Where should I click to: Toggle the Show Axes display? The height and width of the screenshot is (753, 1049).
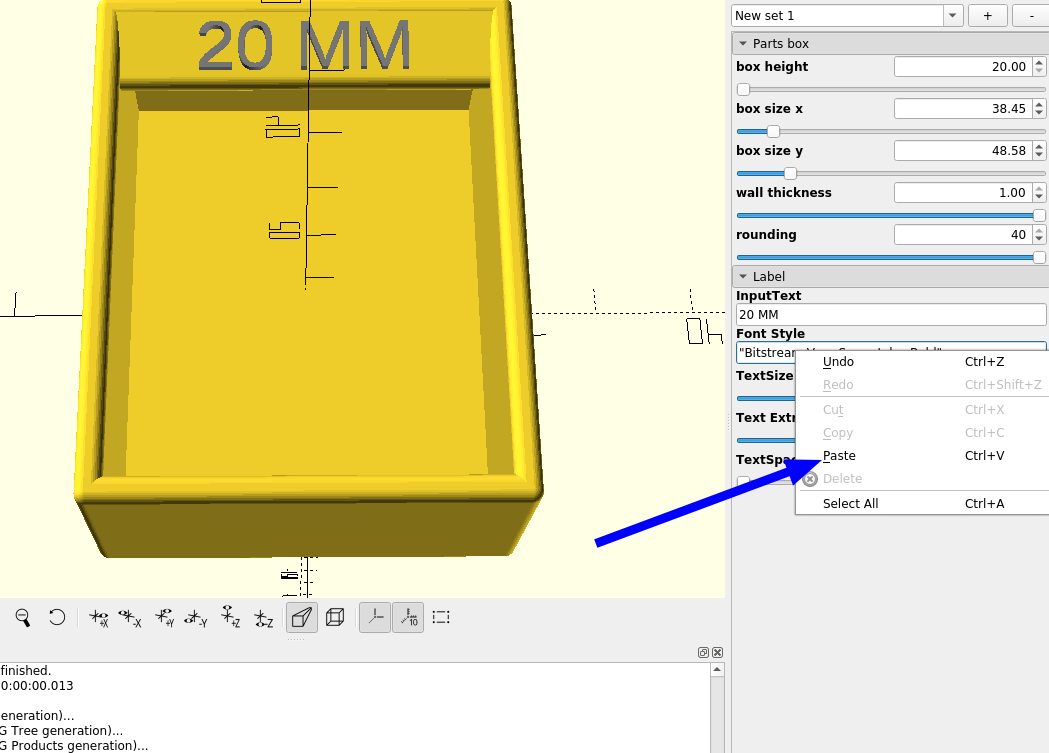[x=374, y=617]
